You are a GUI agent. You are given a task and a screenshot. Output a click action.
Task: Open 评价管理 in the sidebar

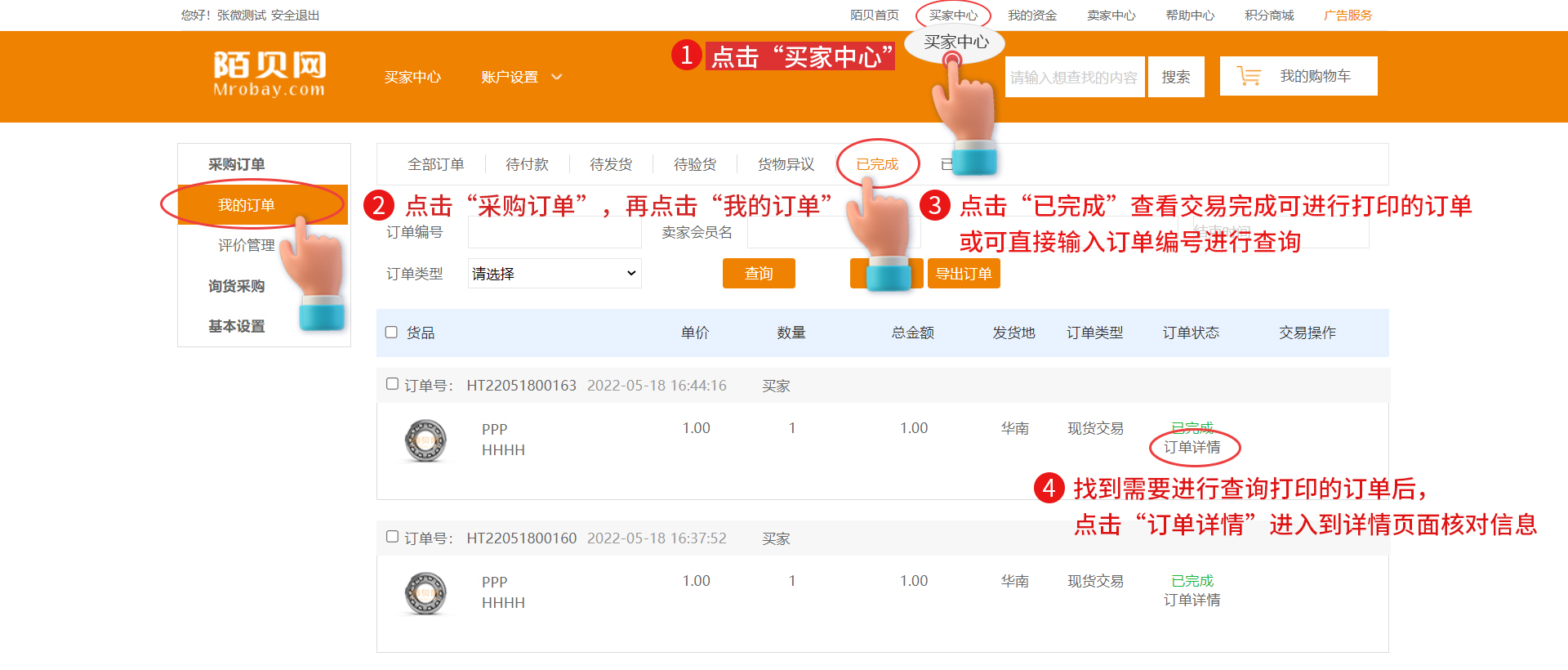(246, 245)
